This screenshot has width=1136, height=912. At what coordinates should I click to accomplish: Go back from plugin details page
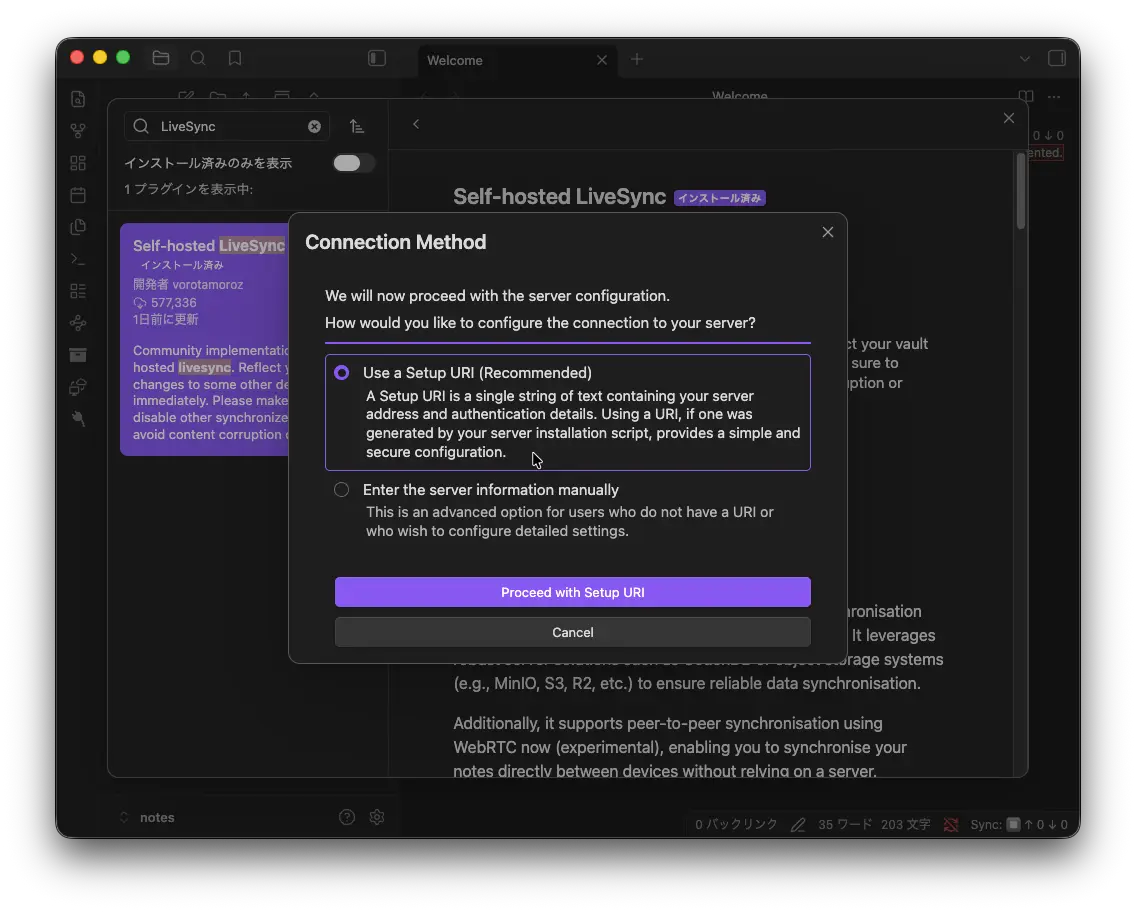point(416,124)
